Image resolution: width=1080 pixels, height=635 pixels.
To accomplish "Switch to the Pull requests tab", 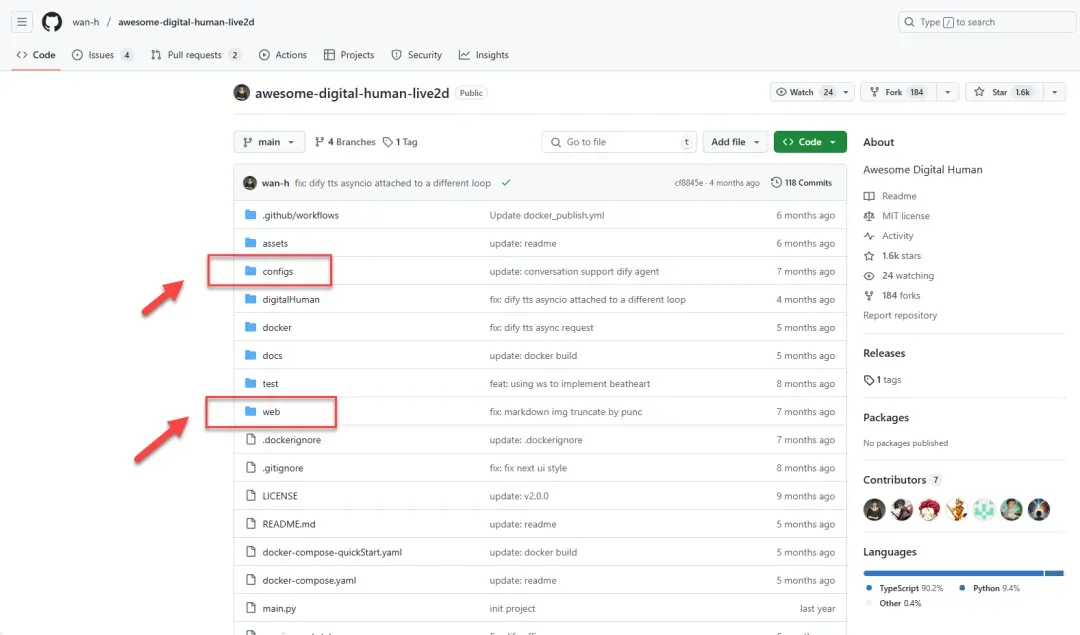I will 195,55.
